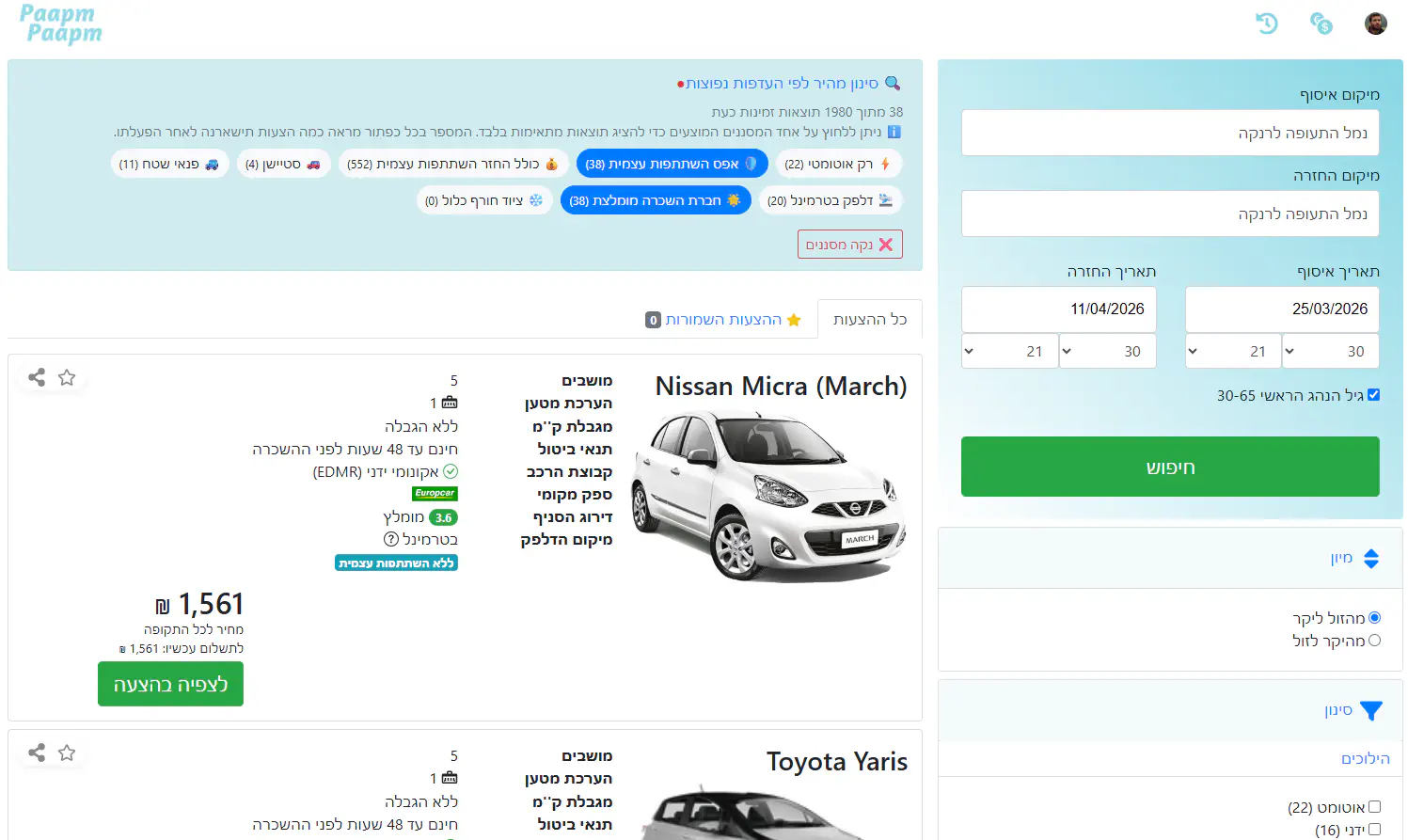Star the Toyota Yaris offer as favorite
Screen dimensions: 1408x840
tap(67, 753)
